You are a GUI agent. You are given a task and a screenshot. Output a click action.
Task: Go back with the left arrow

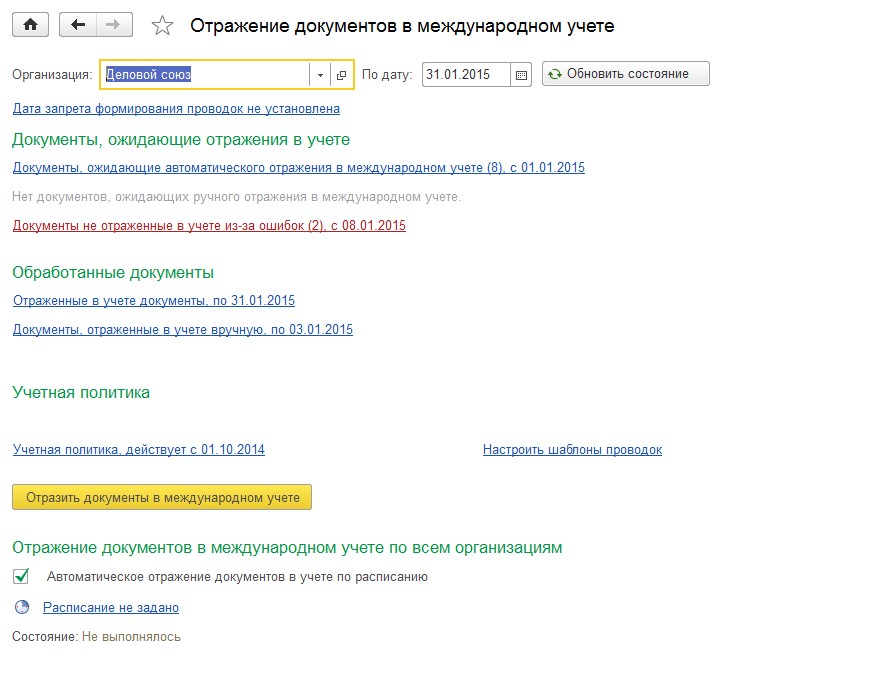pos(78,26)
